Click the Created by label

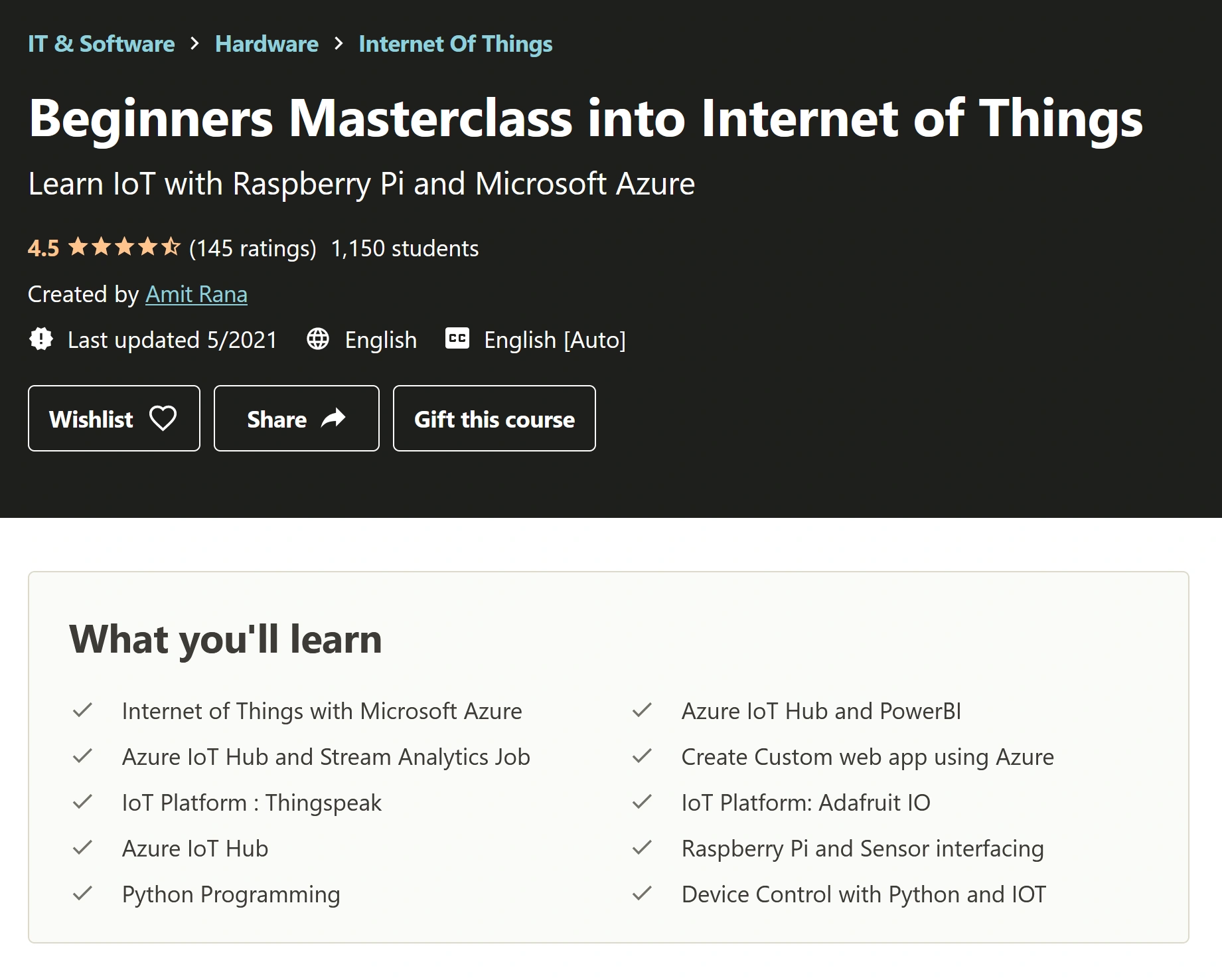click(84, 294)
